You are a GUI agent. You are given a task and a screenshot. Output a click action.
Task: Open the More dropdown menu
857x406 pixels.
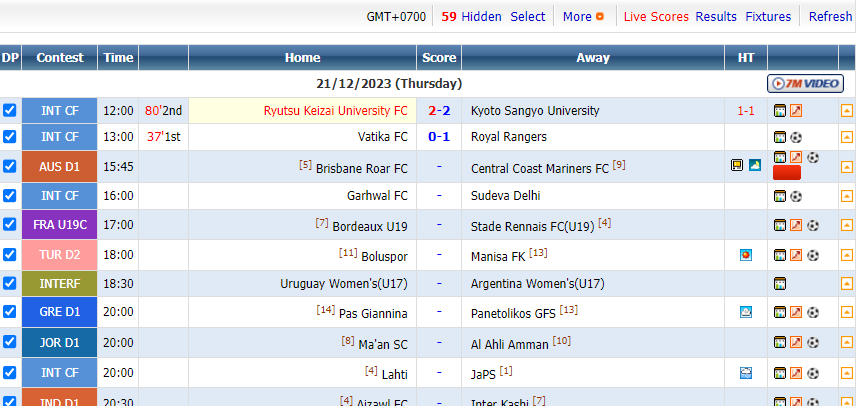coord(583,16)
